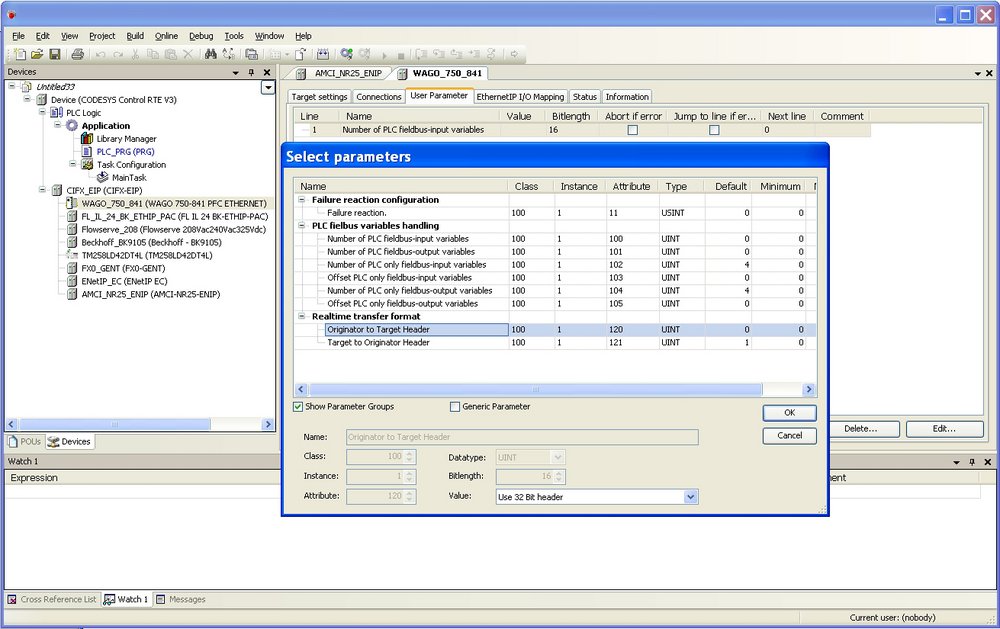Collapse the PLC Logic tree node
The width and height of the screenshot is (1000, 629).
point(42,113)
